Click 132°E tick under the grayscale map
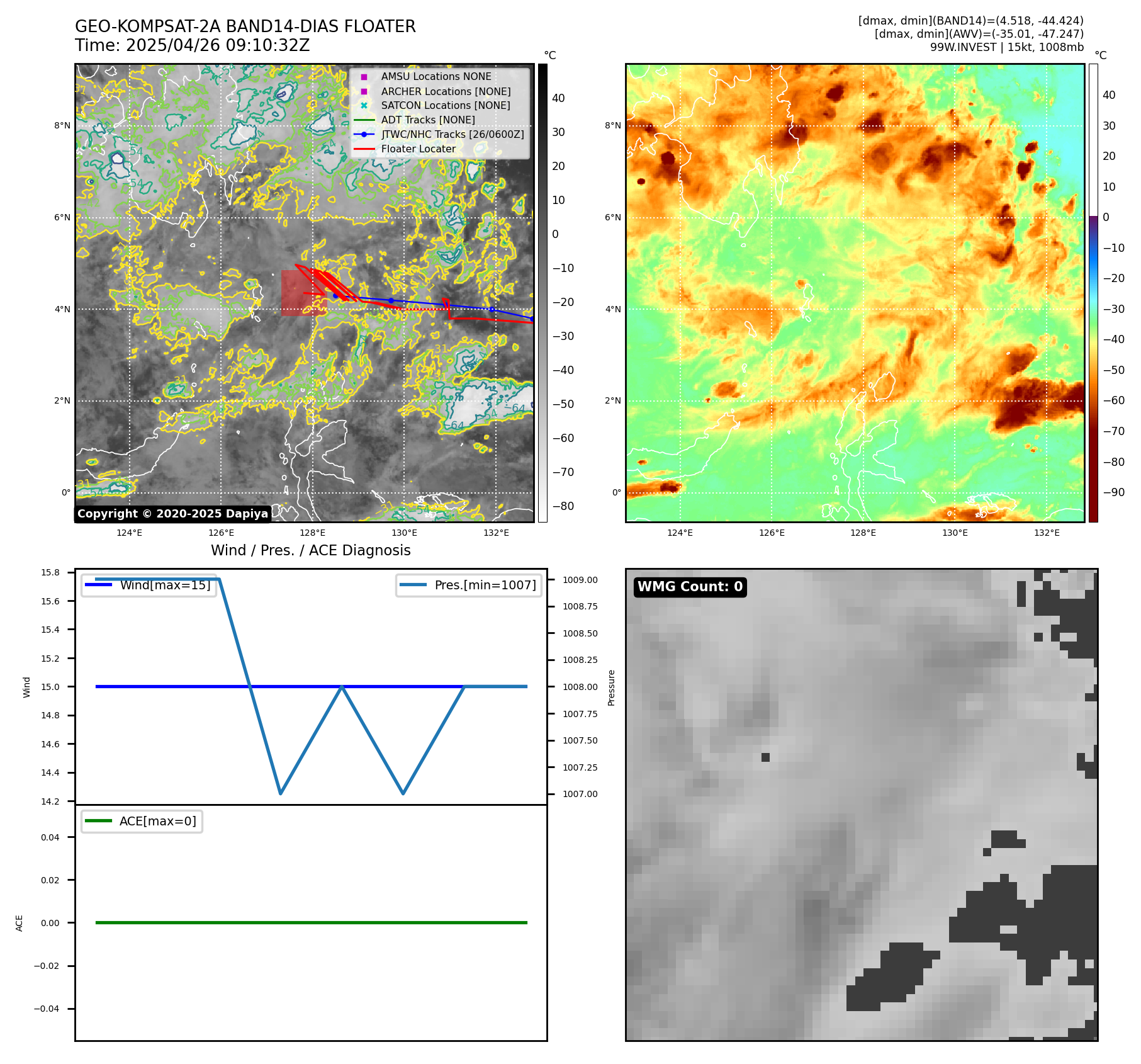Image resolution: width=1141 pixels, height=1064 pixels. [496, 533]
